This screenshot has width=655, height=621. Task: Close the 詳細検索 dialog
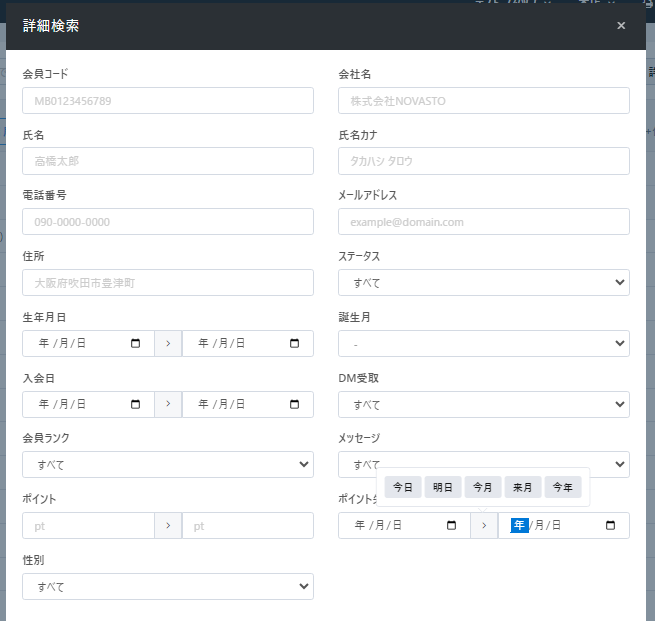coord(621,25)
